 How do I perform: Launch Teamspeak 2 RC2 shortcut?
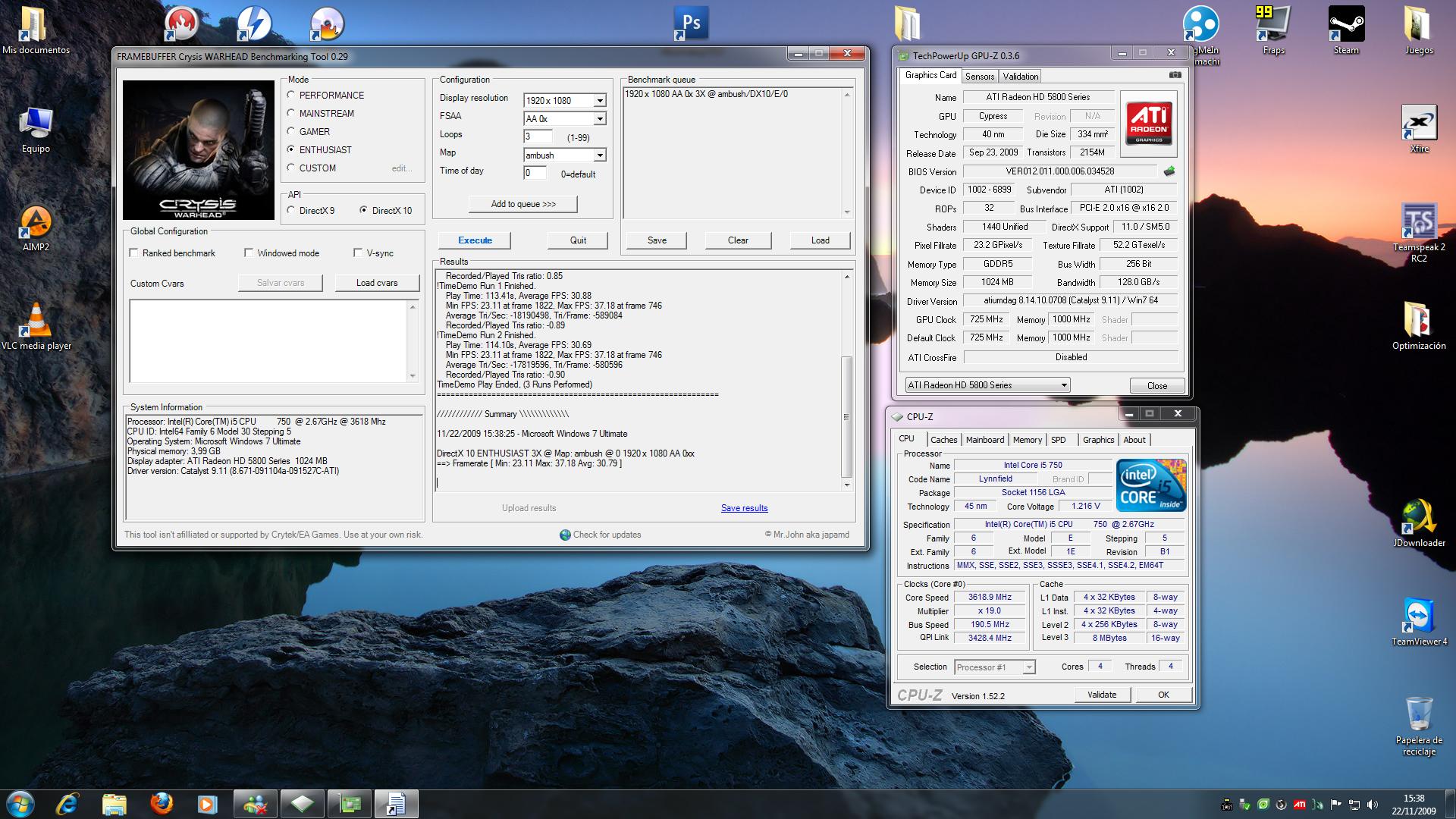click(1419, 233)
